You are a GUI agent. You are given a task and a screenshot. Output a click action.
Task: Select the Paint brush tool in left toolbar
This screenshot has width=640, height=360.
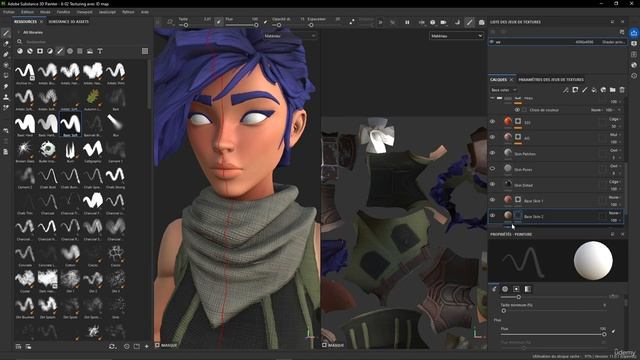(x=6, y=33)
